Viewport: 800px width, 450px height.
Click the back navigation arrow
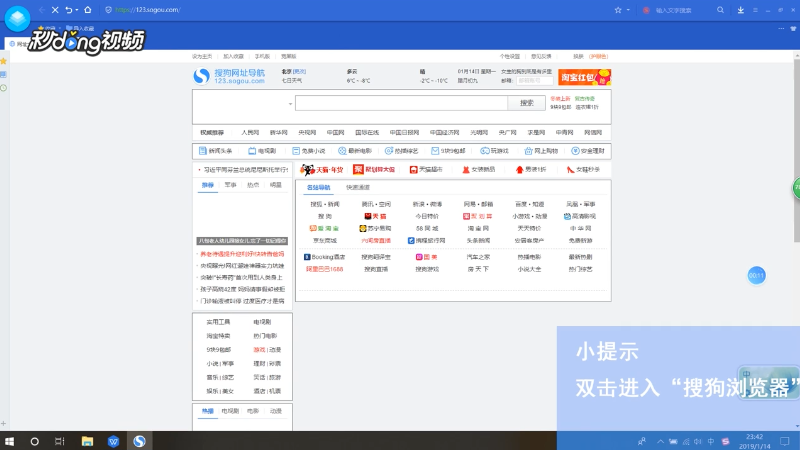tap(42, 10)
